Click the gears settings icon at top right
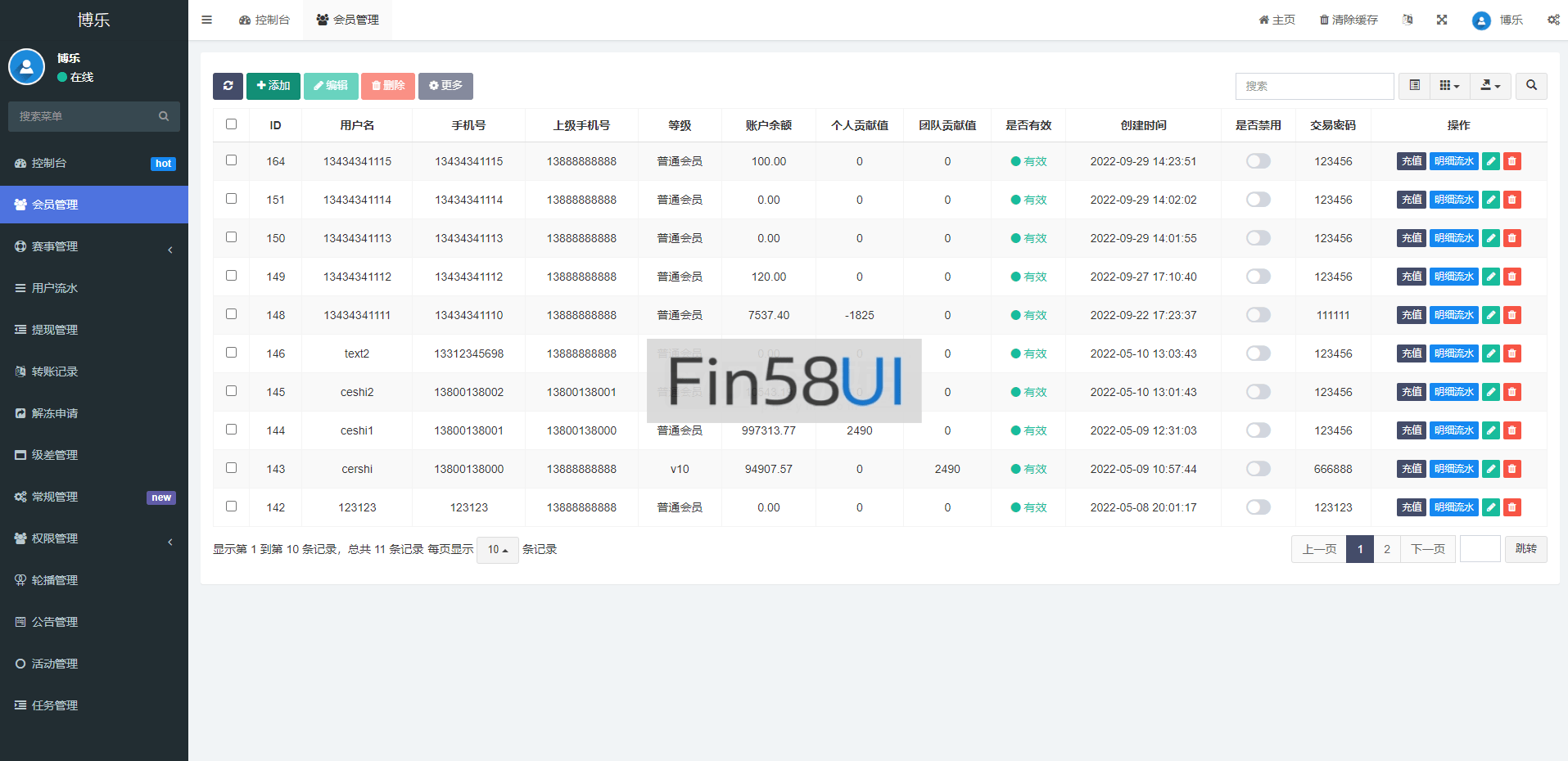1568x761 pixels. pos(1553,20)
